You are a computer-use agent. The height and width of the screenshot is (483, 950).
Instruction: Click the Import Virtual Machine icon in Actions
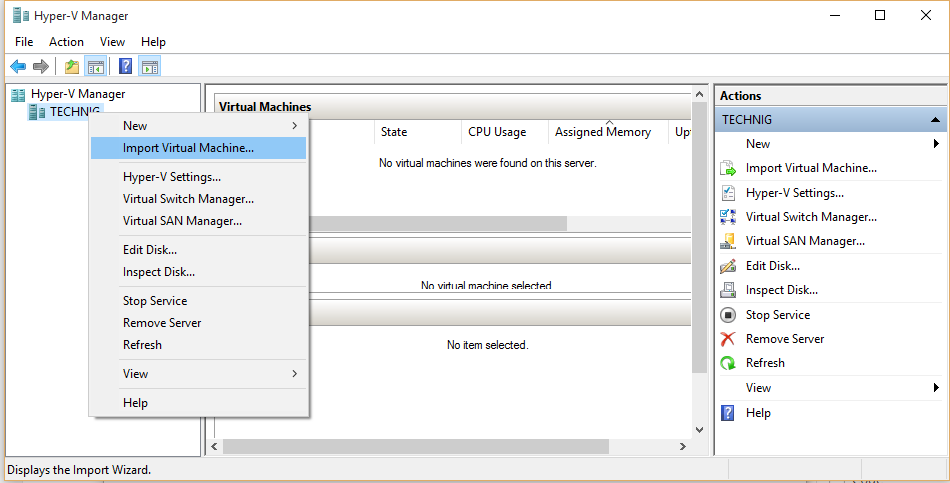[728, 168]
